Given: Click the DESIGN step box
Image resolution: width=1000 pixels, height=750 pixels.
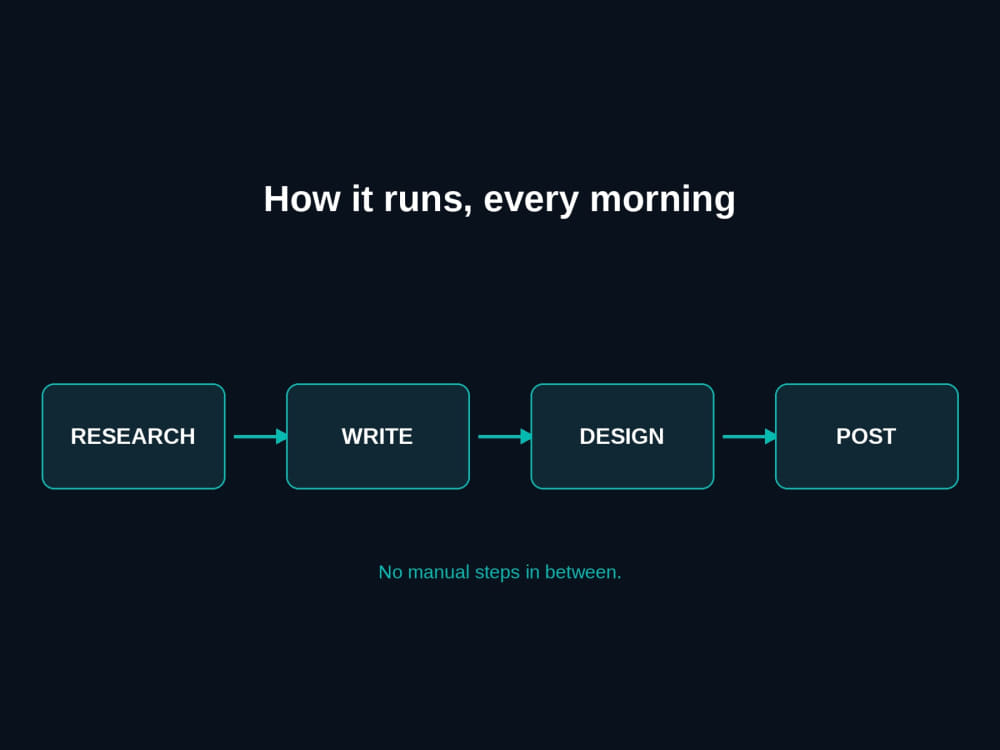Looking at the screenshot, I should tap(622, 436).
